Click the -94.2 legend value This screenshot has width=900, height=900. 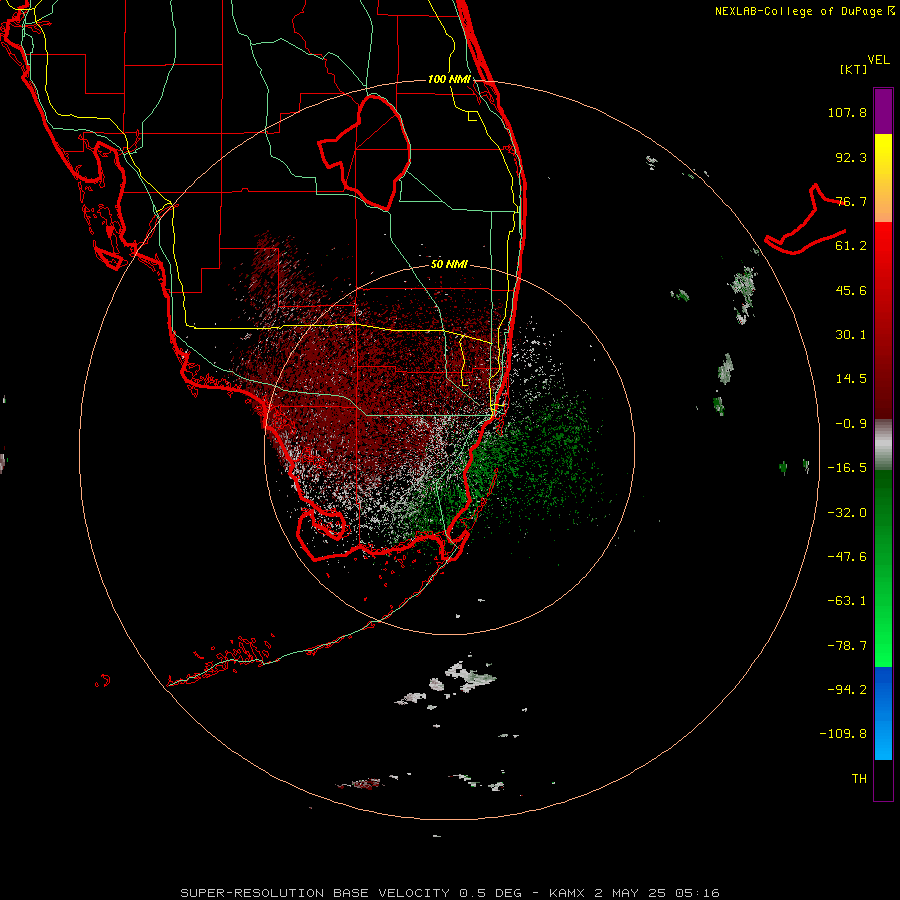847,690
